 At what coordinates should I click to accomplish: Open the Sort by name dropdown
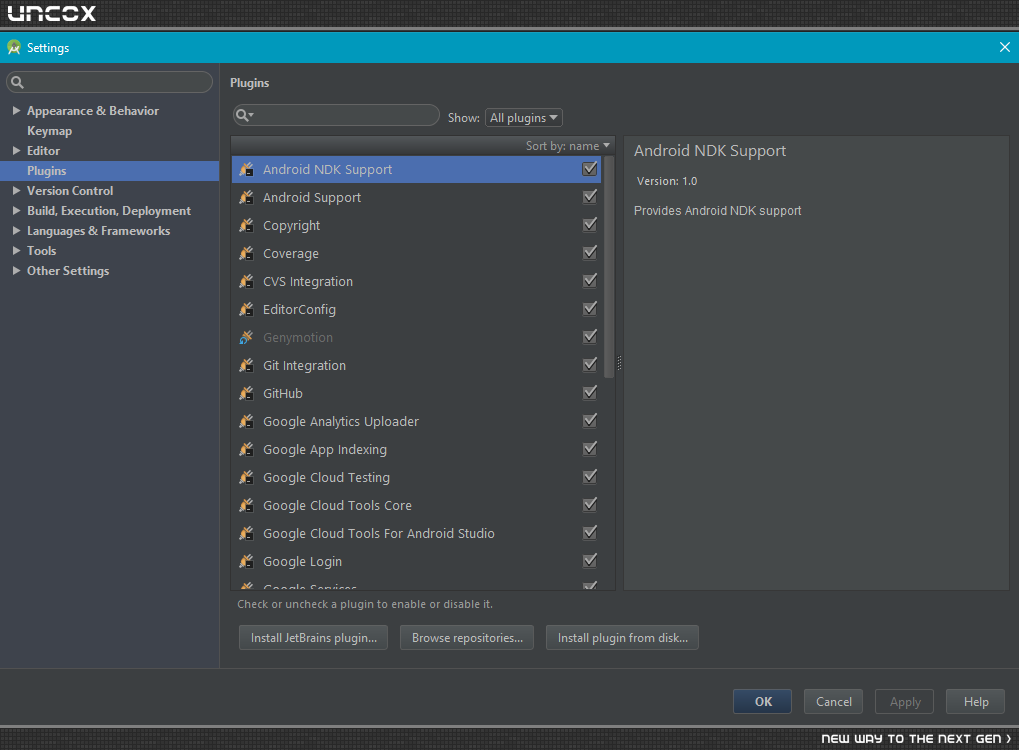567,146
